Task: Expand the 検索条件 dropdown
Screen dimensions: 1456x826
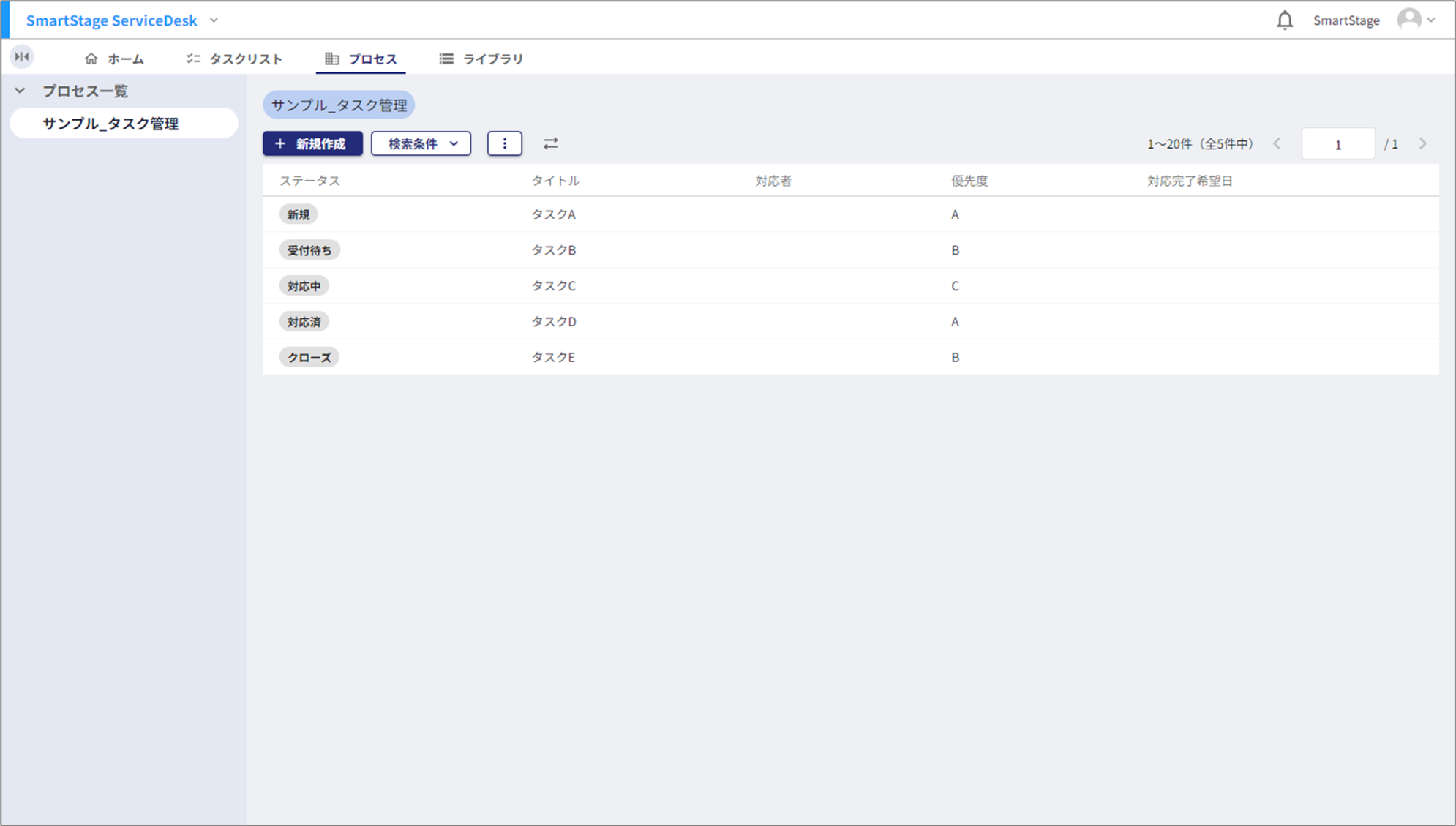Action: (421, 144)
